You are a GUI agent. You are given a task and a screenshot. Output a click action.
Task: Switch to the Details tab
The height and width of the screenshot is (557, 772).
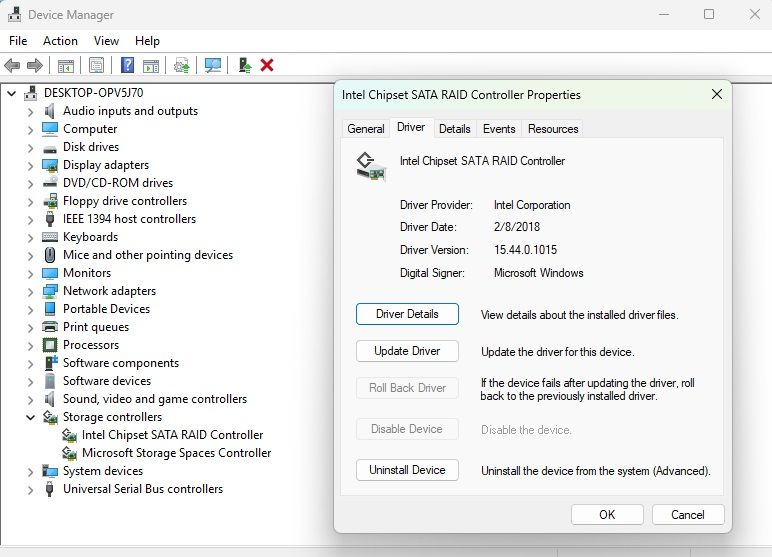pos(454,129)
